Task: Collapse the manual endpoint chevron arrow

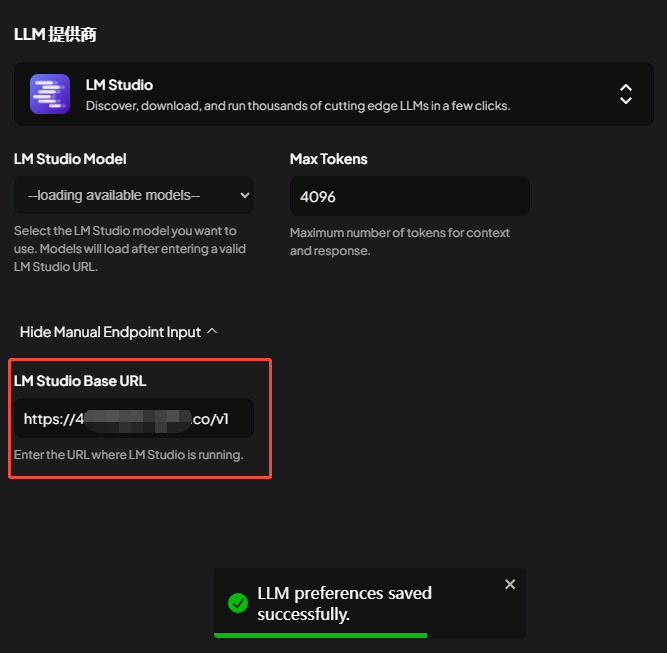Action: point(212,332)
